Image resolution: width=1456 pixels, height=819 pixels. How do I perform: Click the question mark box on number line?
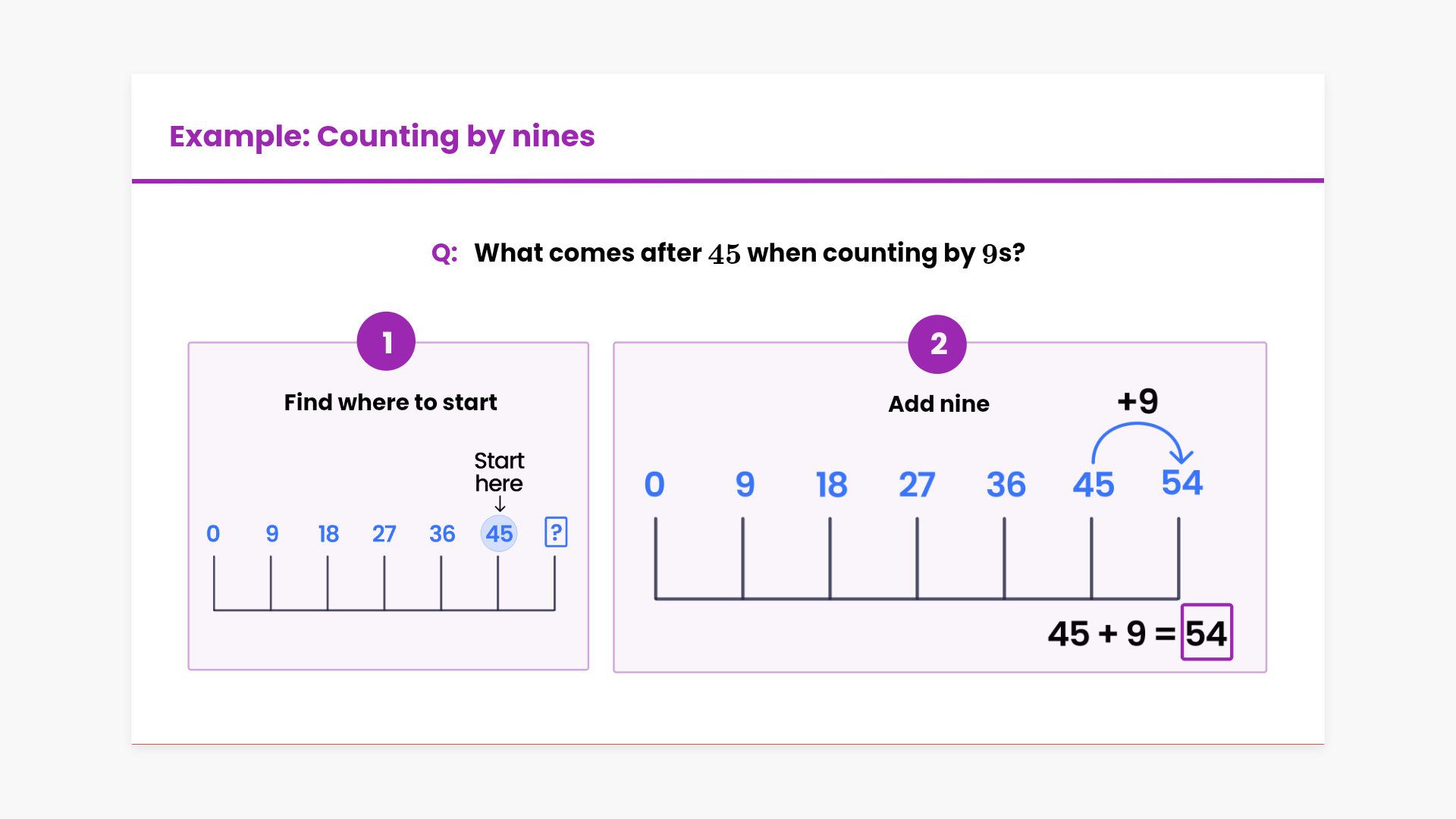[556, 532]
